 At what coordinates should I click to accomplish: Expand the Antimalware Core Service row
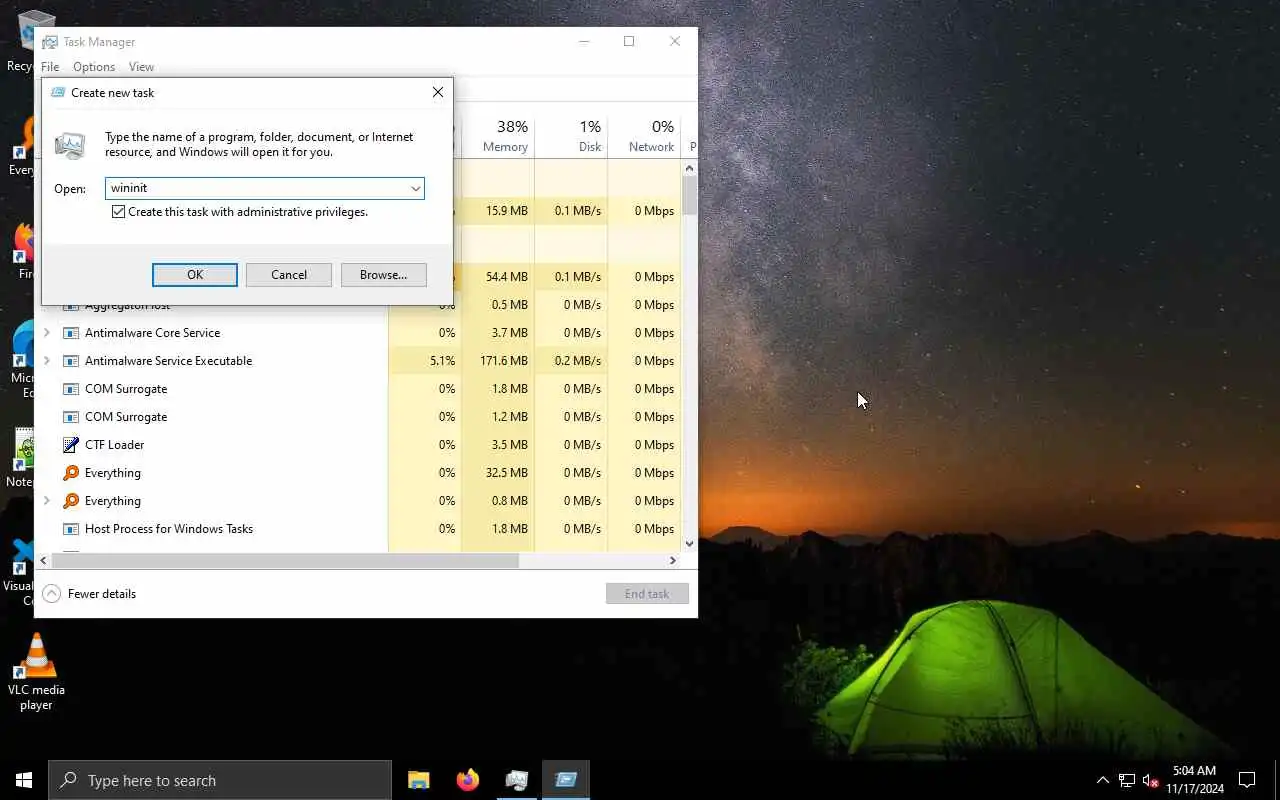[x=46, y=333]
